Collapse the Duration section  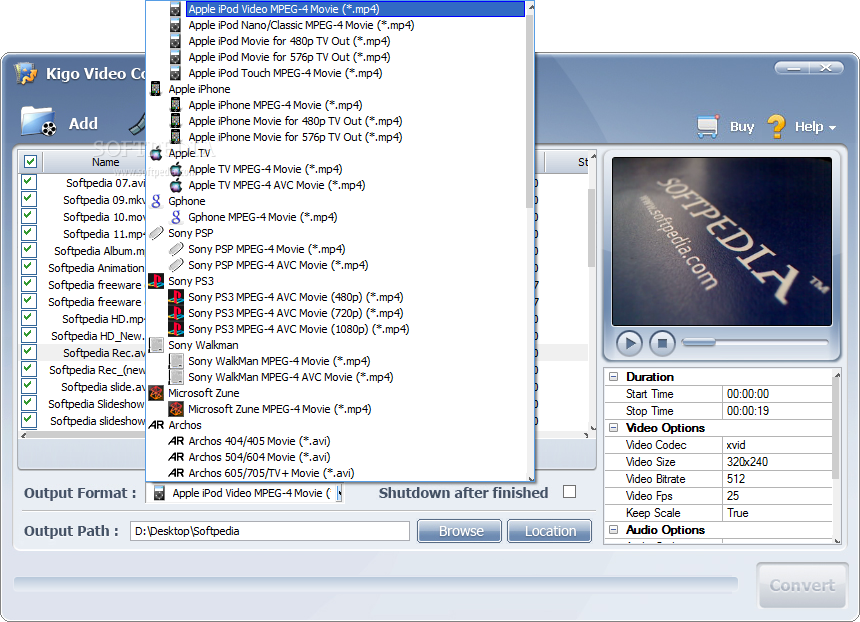614,377
